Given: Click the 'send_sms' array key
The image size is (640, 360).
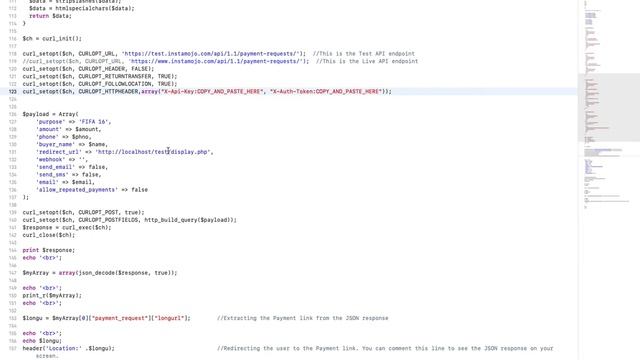Looking at the screenshot, I should [x=52, y=175].
